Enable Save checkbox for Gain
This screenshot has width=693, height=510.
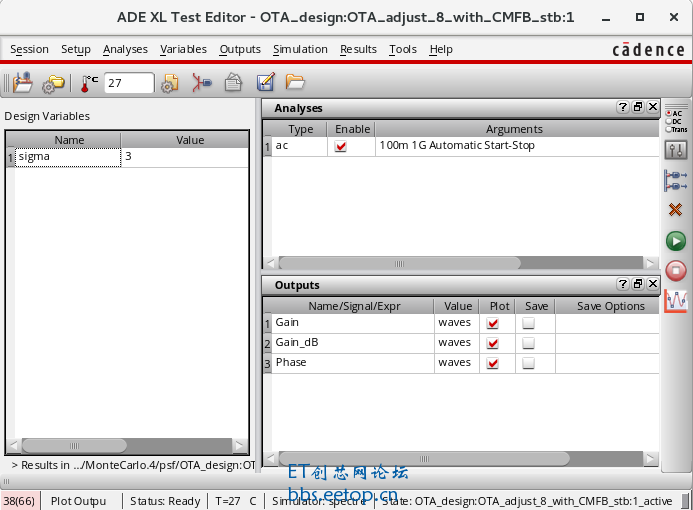(x=529, y=323)
